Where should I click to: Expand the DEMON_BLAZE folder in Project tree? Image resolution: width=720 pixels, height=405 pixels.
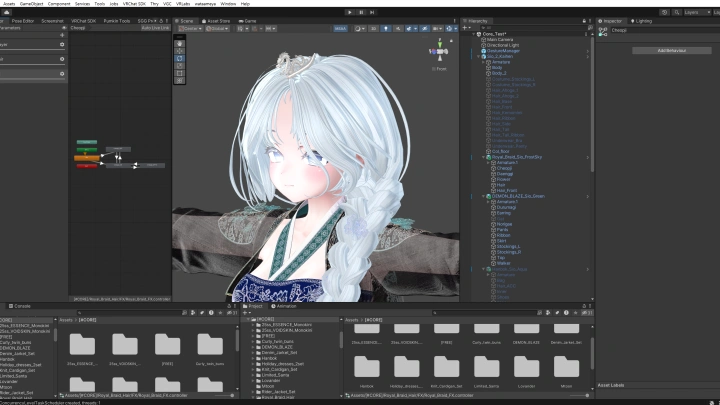253,347
